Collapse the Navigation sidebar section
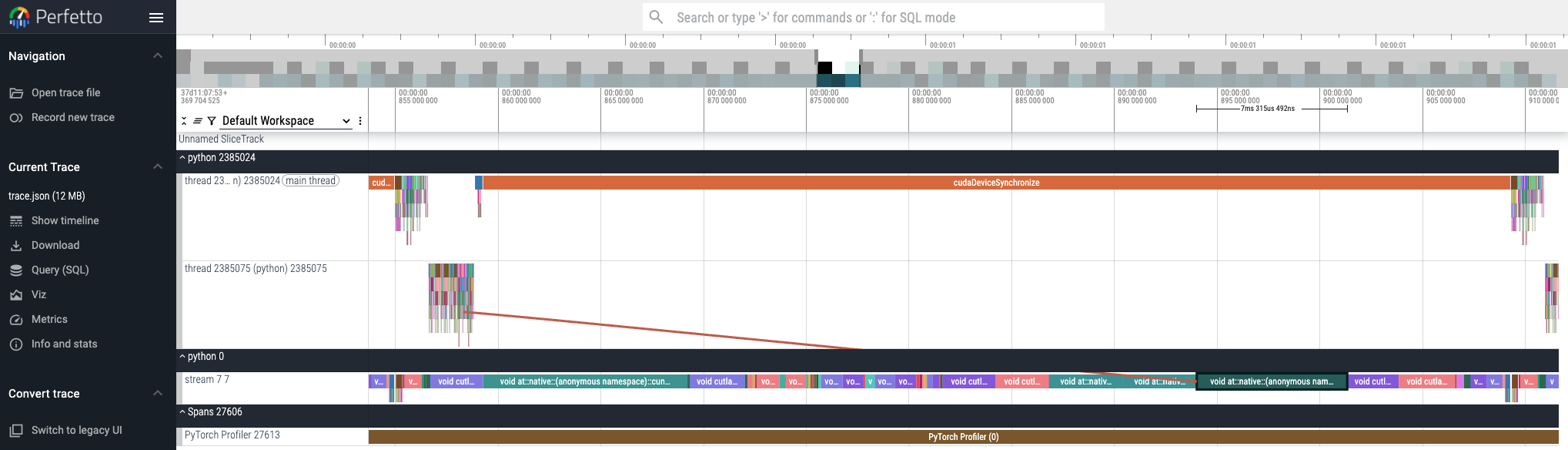 (x=158, y=55)
